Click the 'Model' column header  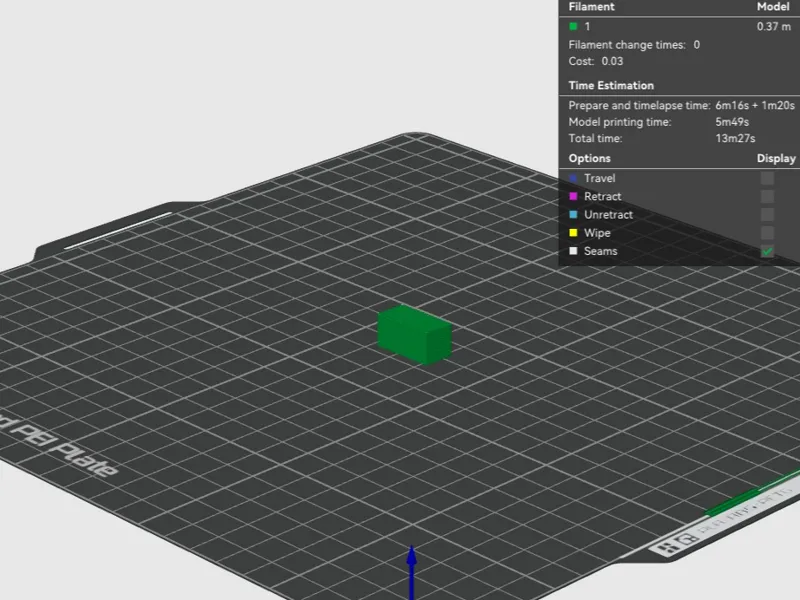(773, 7)
